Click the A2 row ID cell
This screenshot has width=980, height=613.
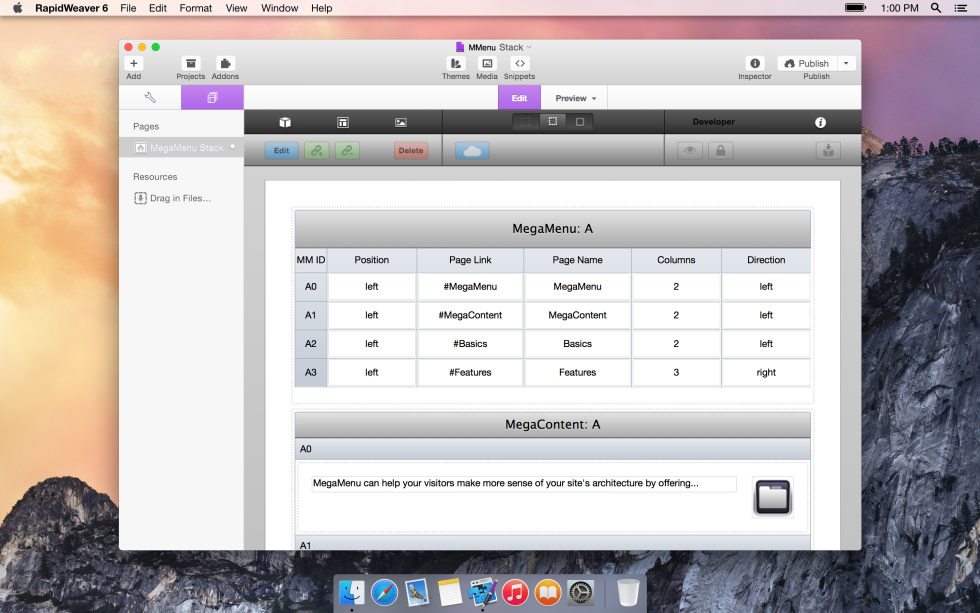click(x=311, y=344)
